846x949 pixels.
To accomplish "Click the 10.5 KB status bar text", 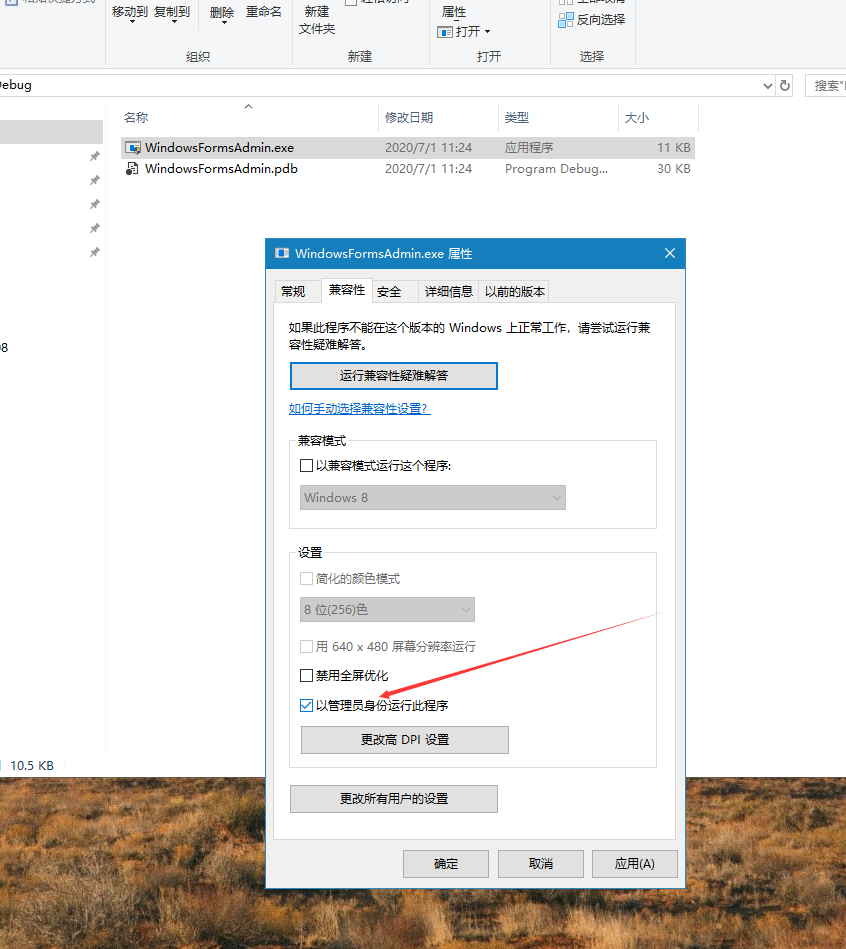I will (32, 766).
